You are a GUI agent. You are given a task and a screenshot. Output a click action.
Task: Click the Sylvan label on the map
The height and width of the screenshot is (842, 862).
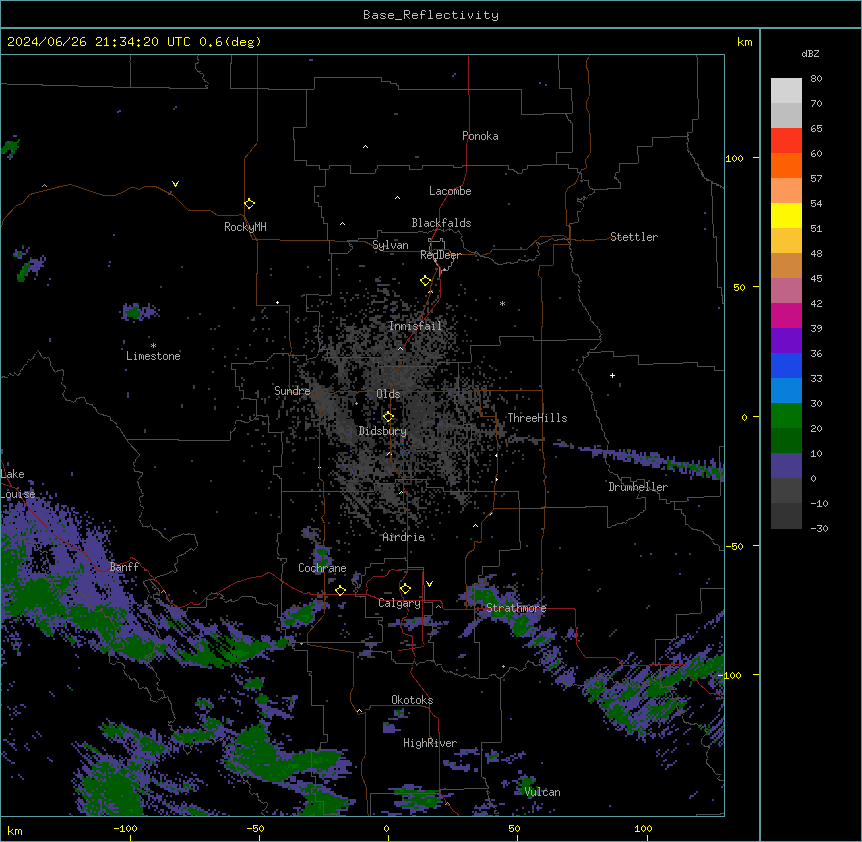point(390,245)
